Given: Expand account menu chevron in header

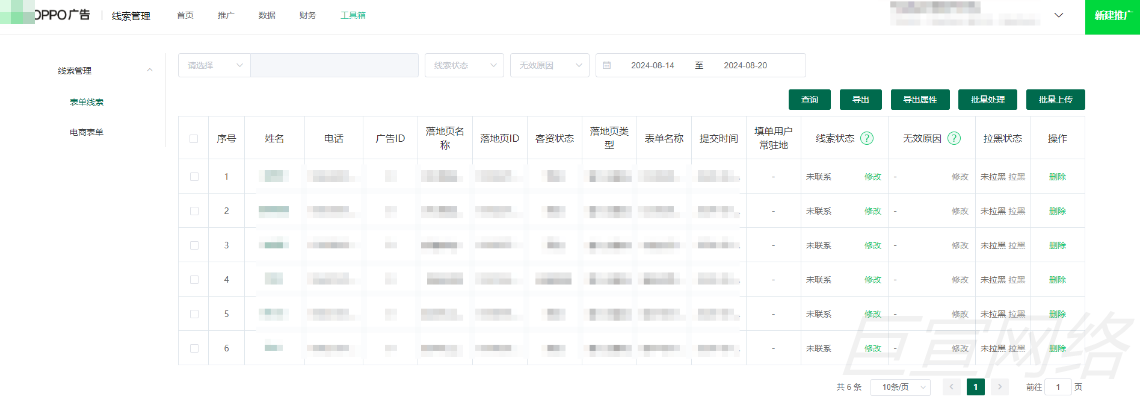Looking at the screenshot, I should point(1059,15).
